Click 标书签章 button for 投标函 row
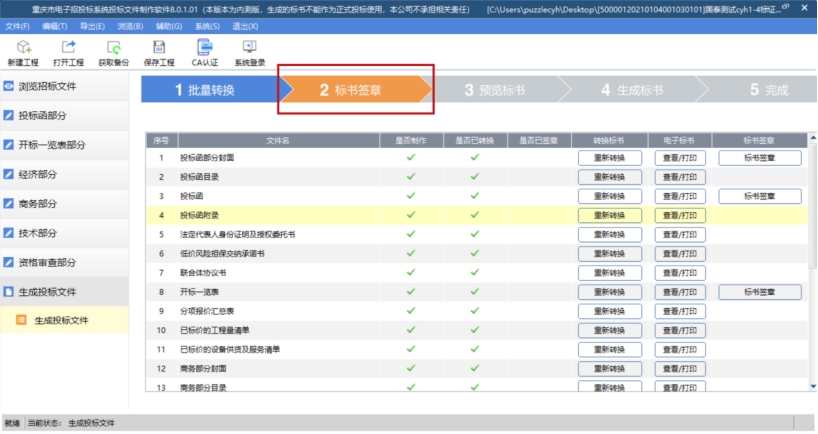 [x=759, y=196]
